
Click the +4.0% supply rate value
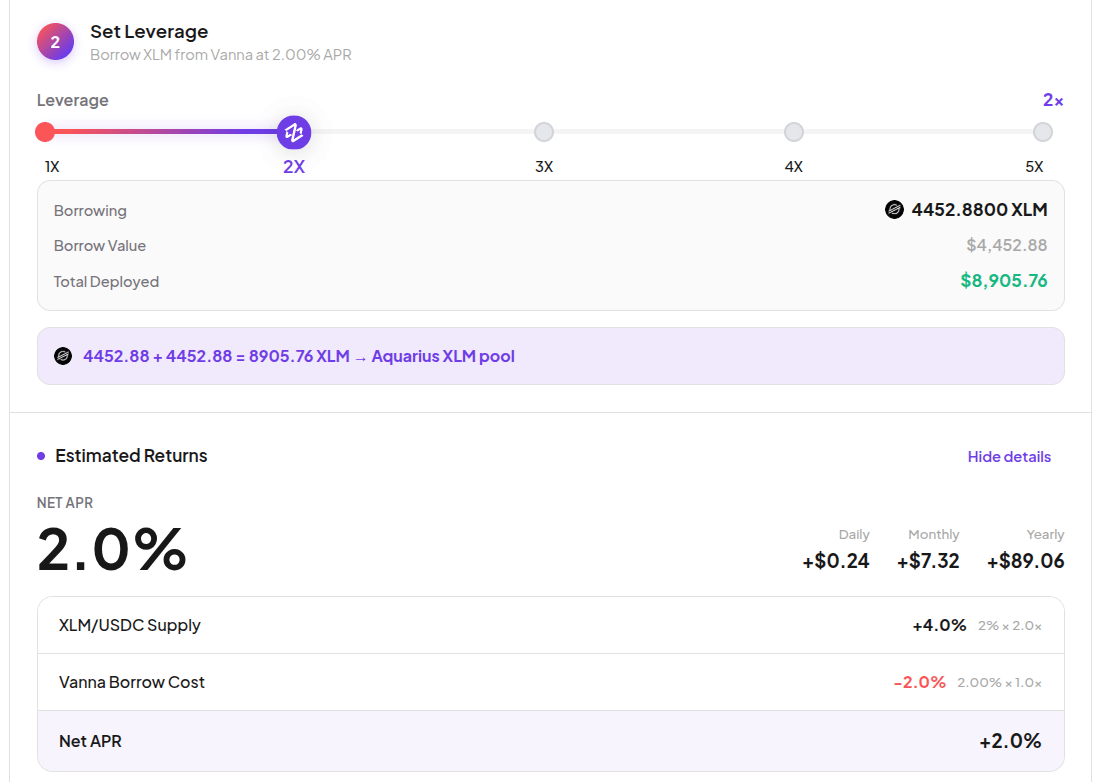click(x=939, y=625)
